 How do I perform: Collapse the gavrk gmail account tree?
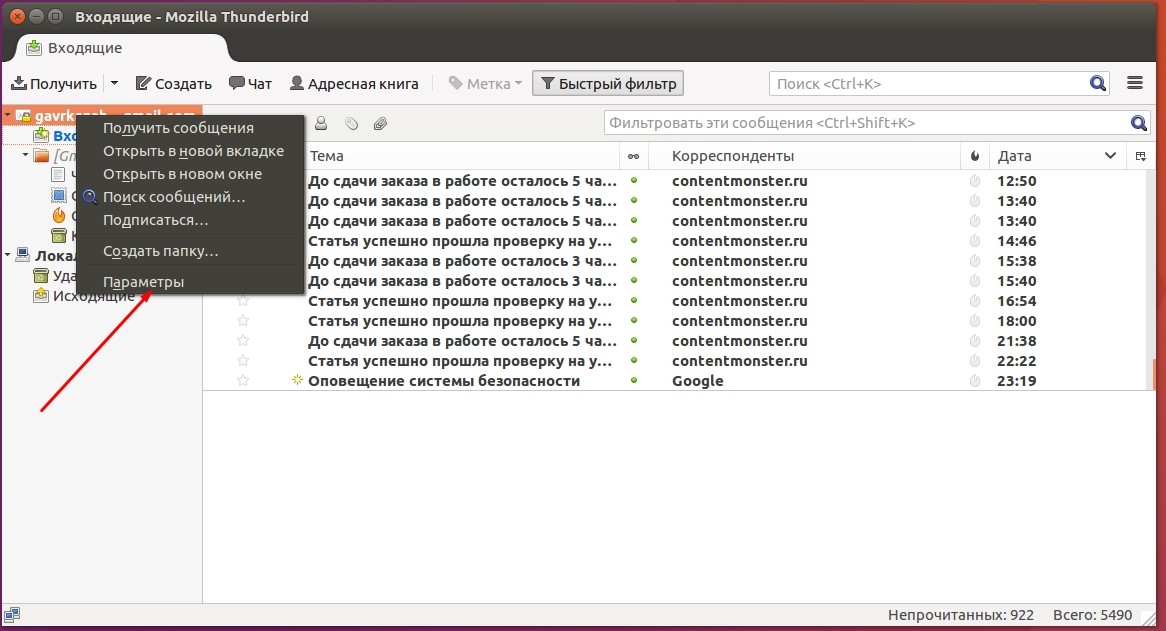point(7,116)
